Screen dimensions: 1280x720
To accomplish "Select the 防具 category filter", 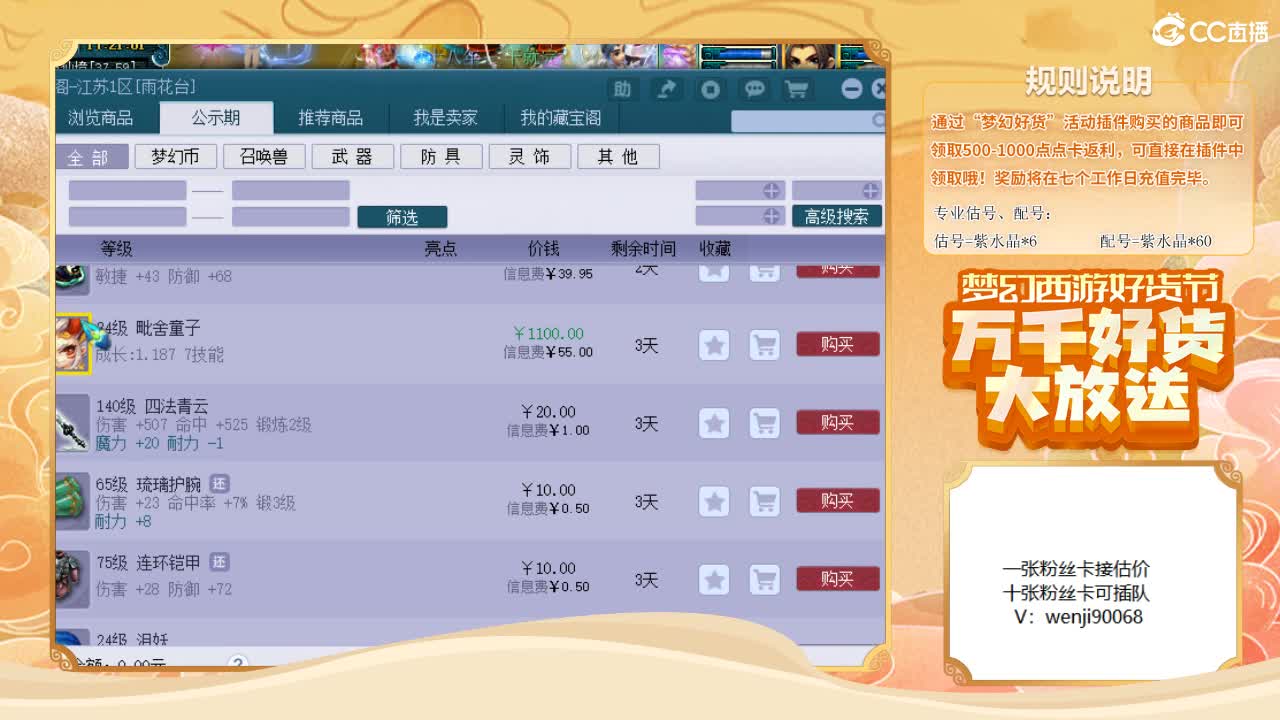I will pos(440,157).
